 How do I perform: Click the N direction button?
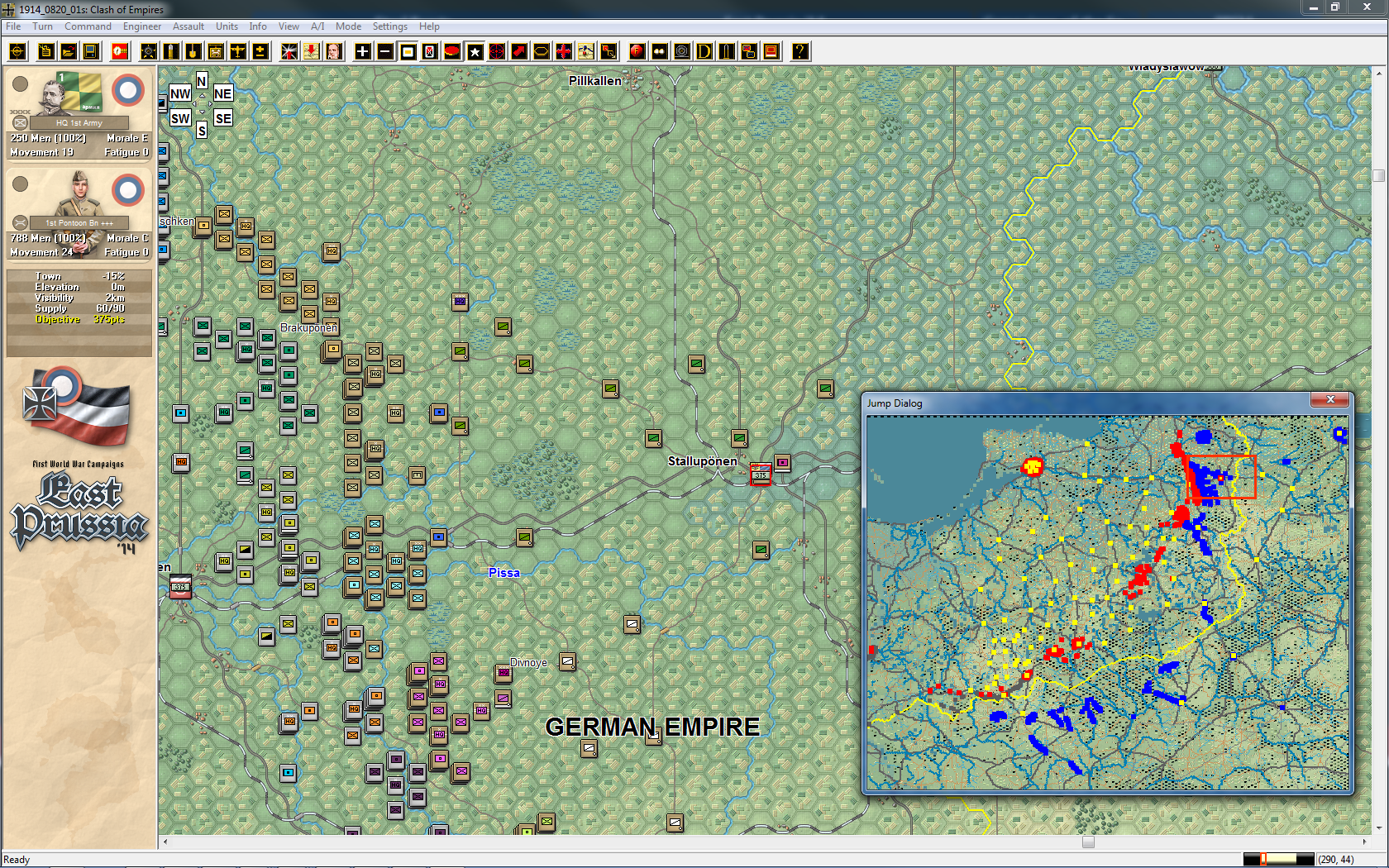coord(202,81)
